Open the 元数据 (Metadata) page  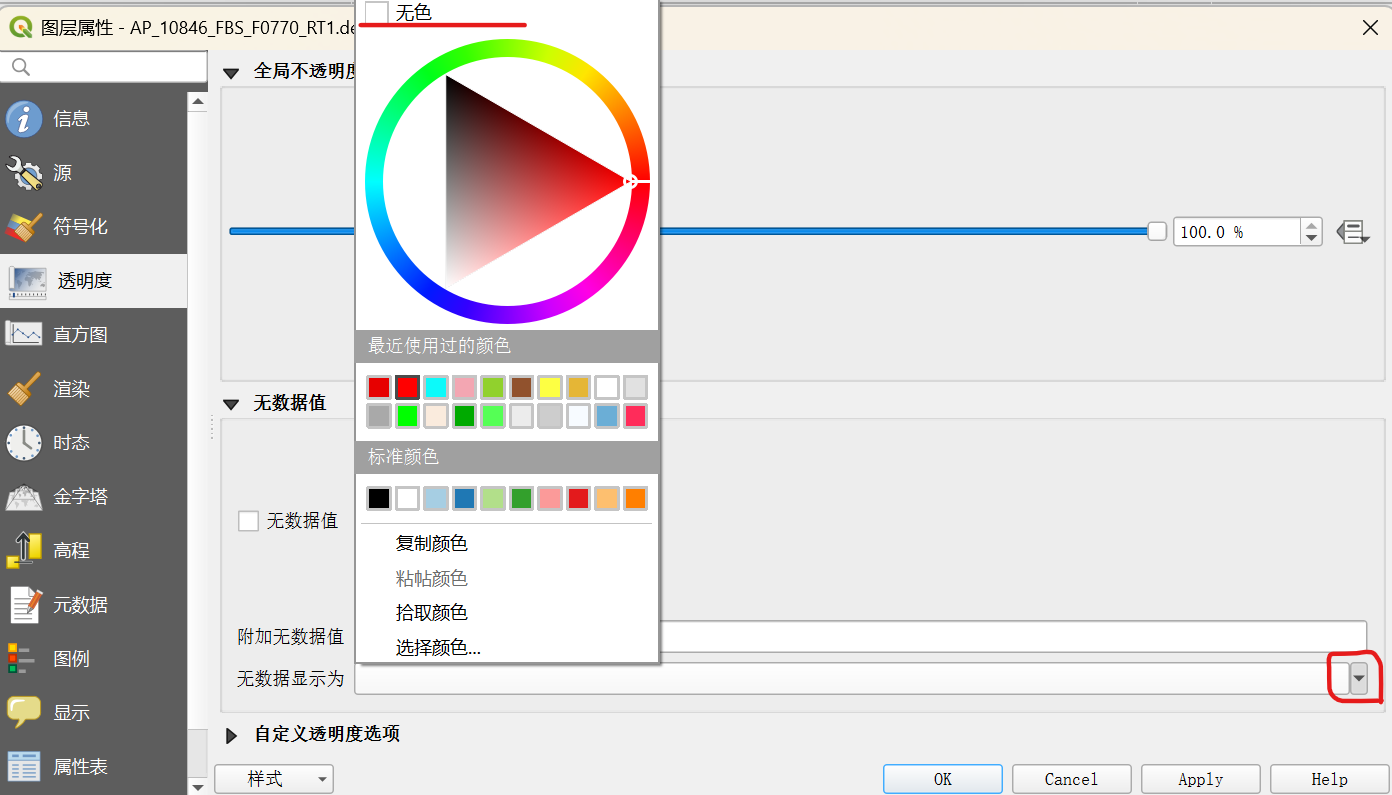[x=93, y=605]
